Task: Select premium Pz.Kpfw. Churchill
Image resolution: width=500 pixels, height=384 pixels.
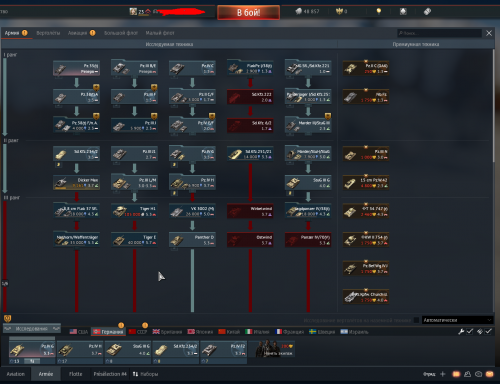Action: (x=366, y=297)
